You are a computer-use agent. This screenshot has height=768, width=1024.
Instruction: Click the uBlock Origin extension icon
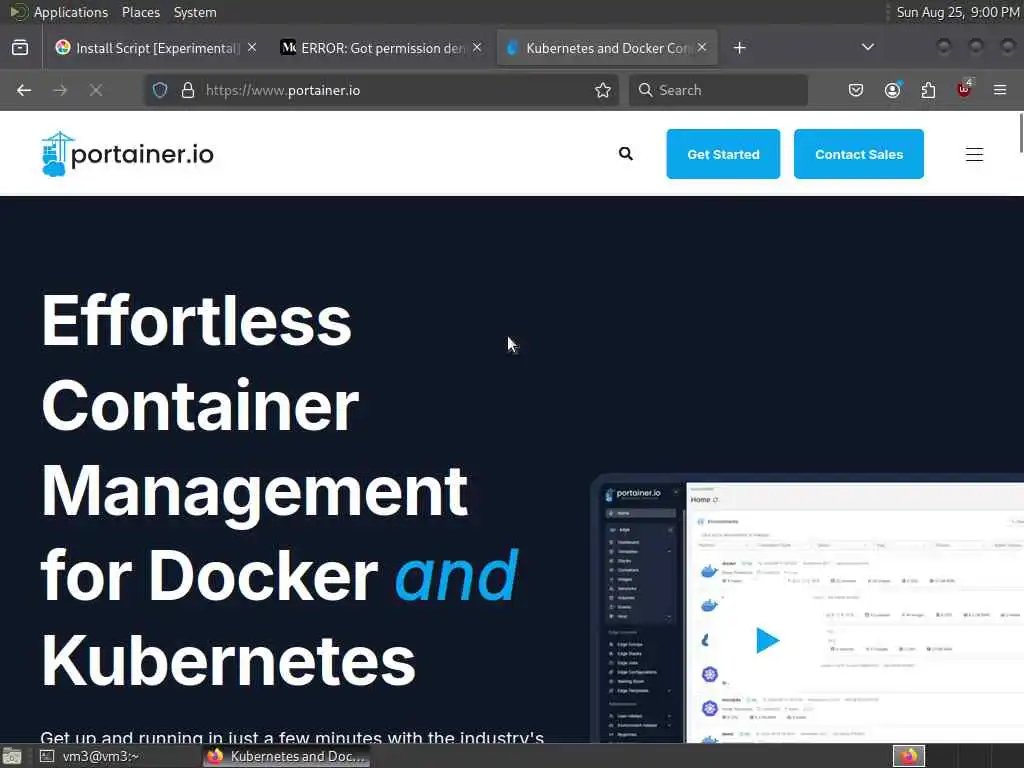point(964,89)
